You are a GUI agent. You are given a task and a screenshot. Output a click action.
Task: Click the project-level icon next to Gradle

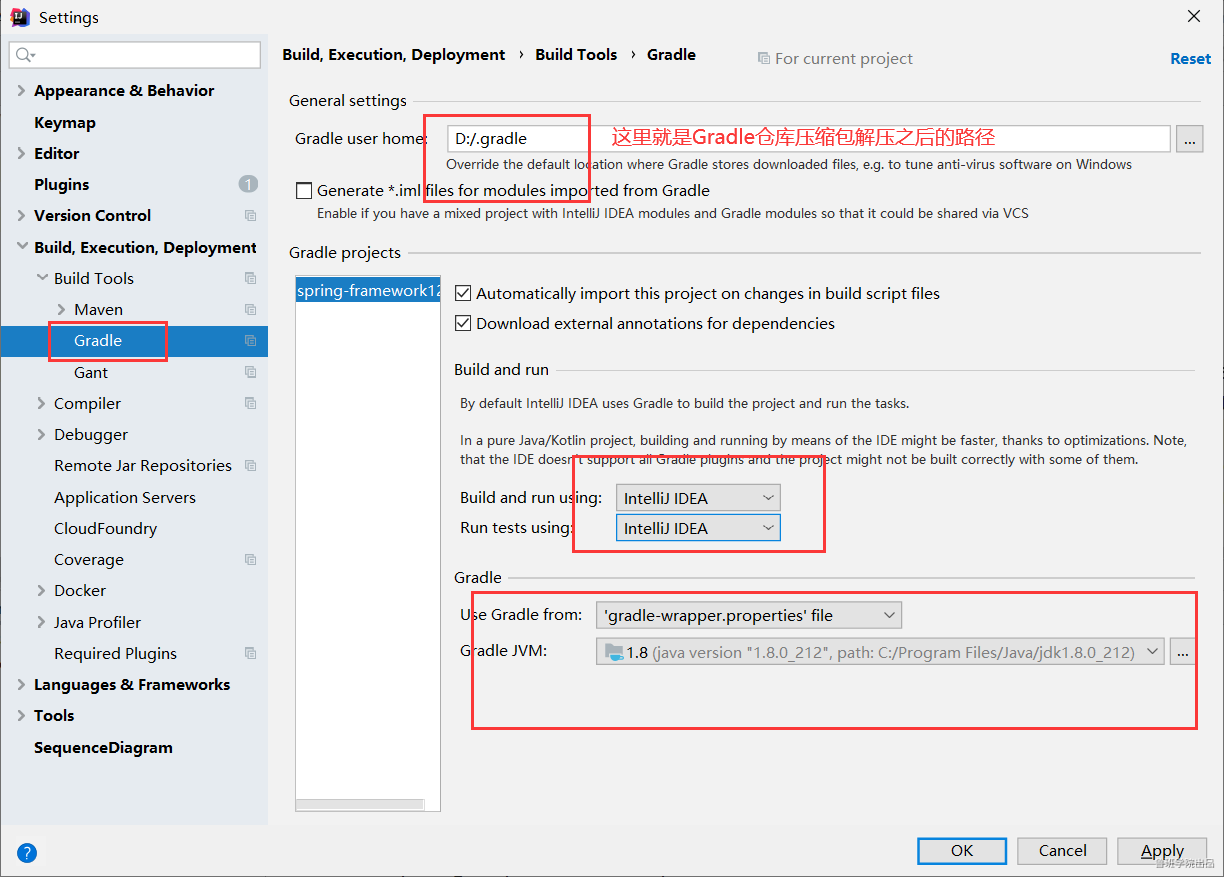click(250, 341)
